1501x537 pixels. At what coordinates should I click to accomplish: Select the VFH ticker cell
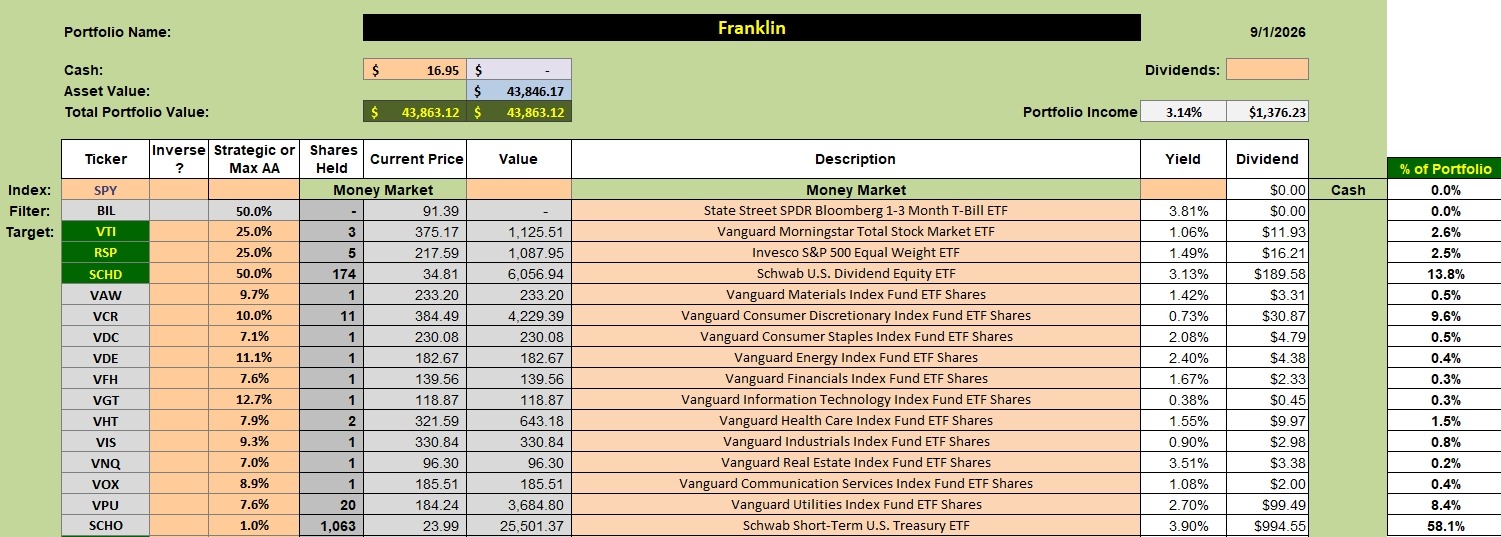[x=105, y=379]
